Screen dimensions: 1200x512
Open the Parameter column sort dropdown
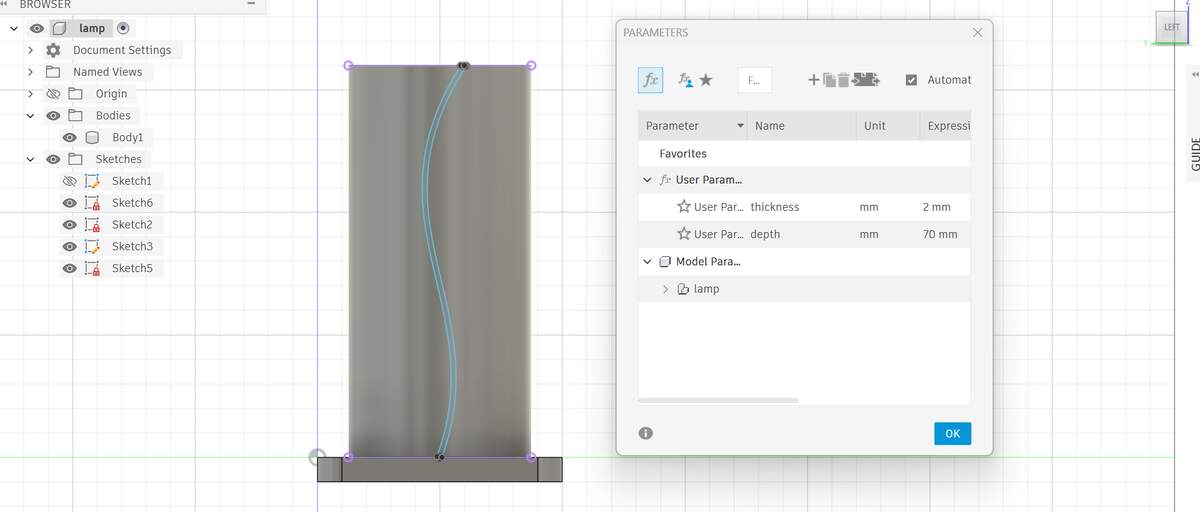click(x=740, y=126)
